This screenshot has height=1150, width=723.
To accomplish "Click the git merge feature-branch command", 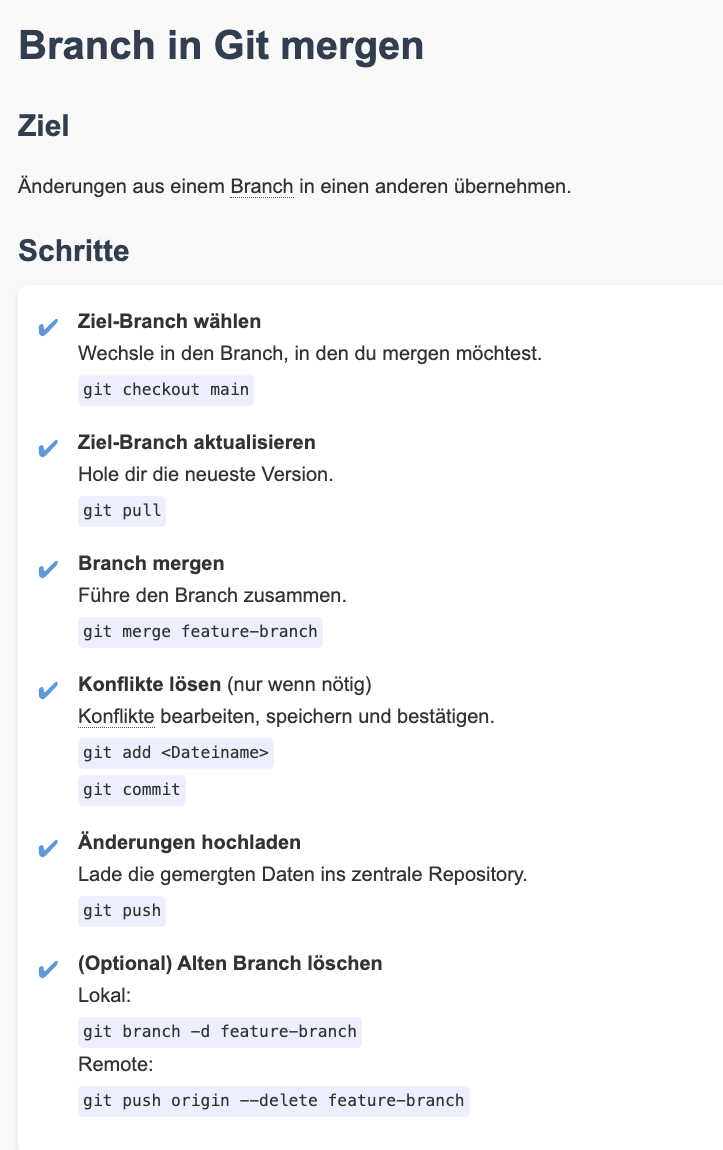I will click(x=200, y=631).
